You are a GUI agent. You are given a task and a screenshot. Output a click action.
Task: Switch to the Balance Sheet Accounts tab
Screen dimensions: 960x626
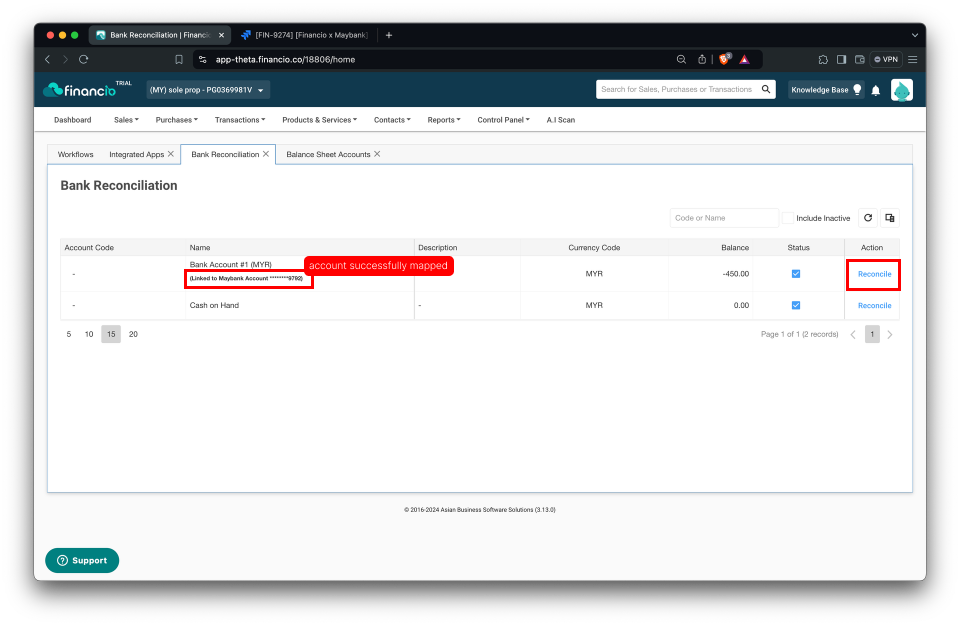tap(328, 154)
